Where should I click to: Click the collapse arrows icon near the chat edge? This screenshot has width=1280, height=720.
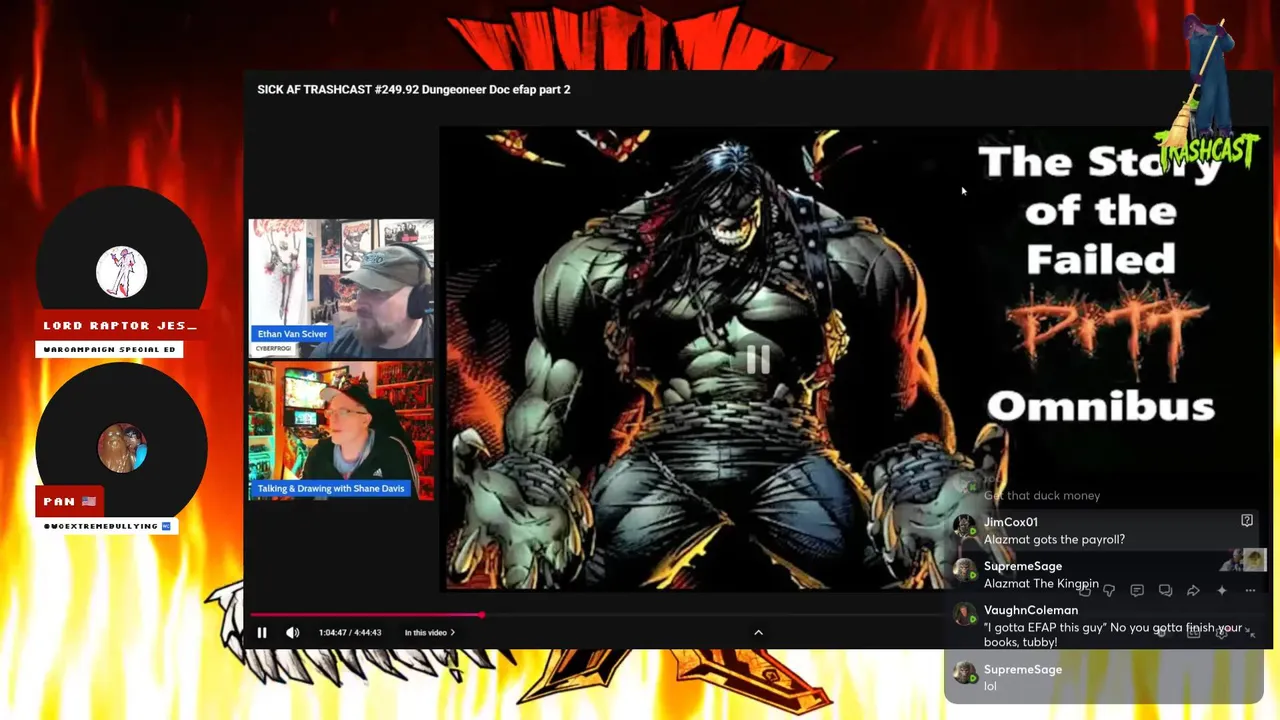[x=1251, y=634]
